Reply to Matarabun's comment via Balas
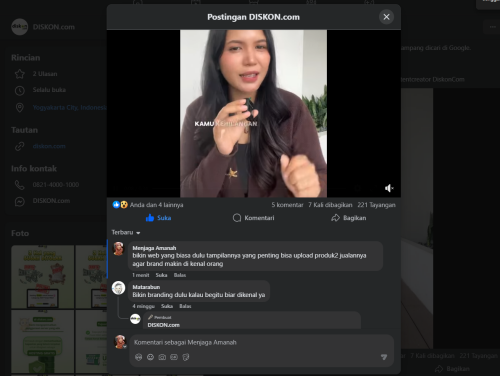The image size is (500, 376). coord(185,306)
